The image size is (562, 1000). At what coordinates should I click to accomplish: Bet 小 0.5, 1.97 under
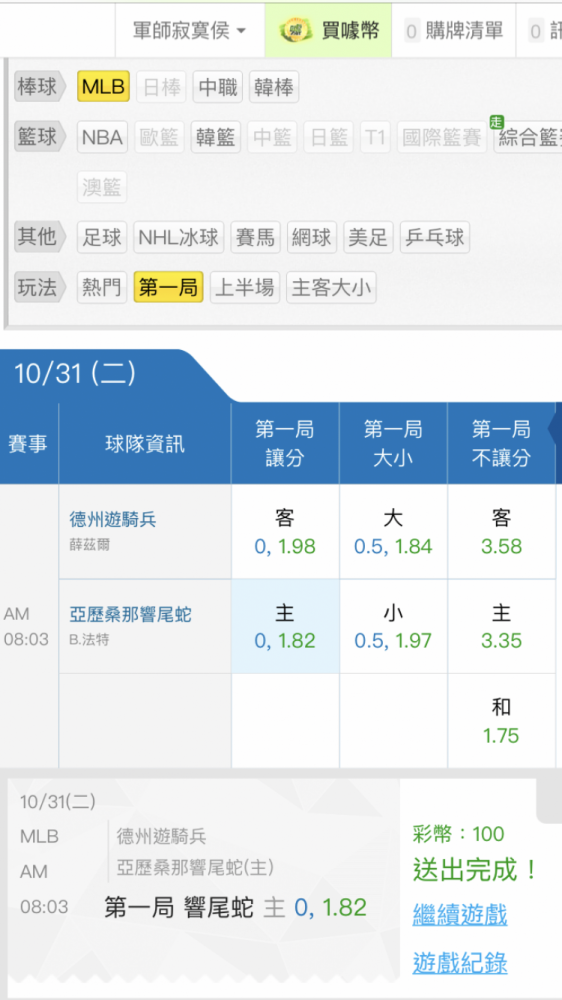point(393,626)
